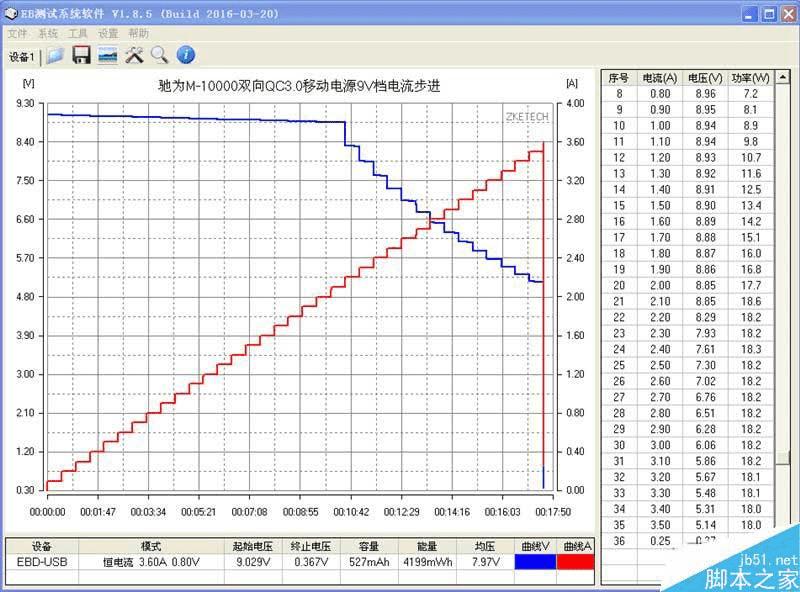Click the save floppy disk icon

[81, 55]
